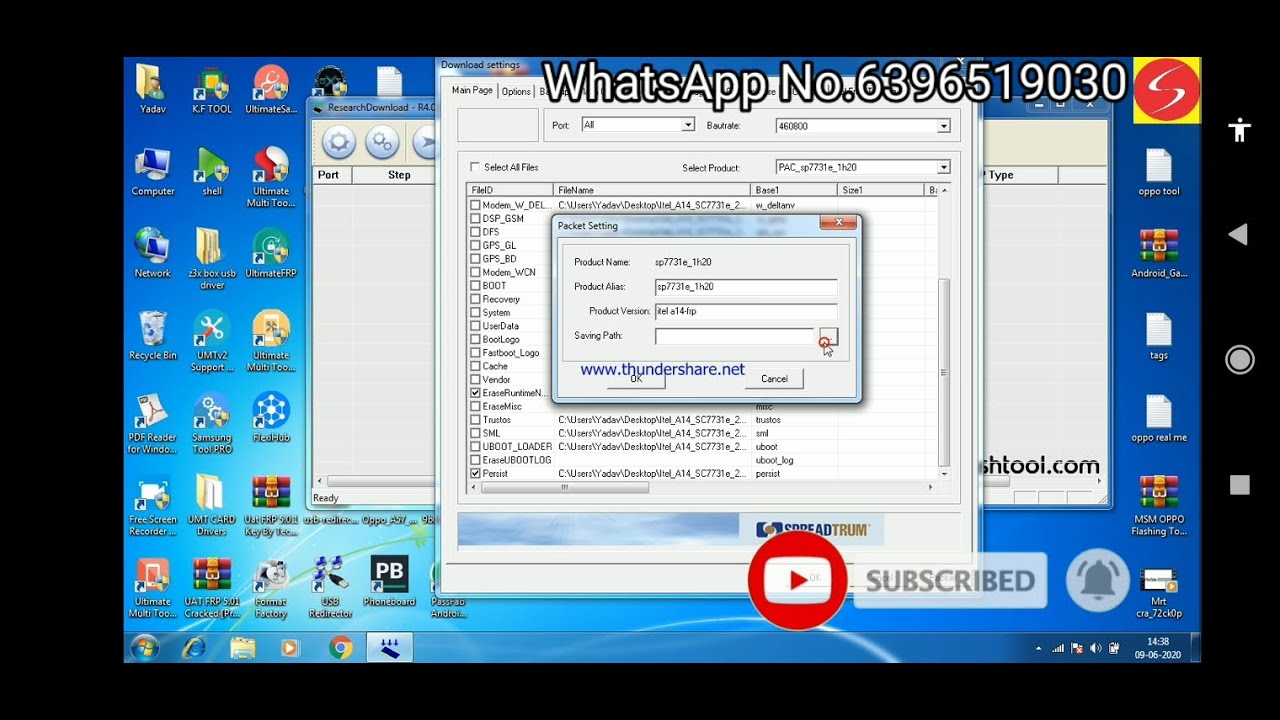Image resolution: width=1280 pixels, height=720 pixels.
Task: Open the PhoneBoard desktop shortcut
Action: pyautogui.click(x=389, y=582)
